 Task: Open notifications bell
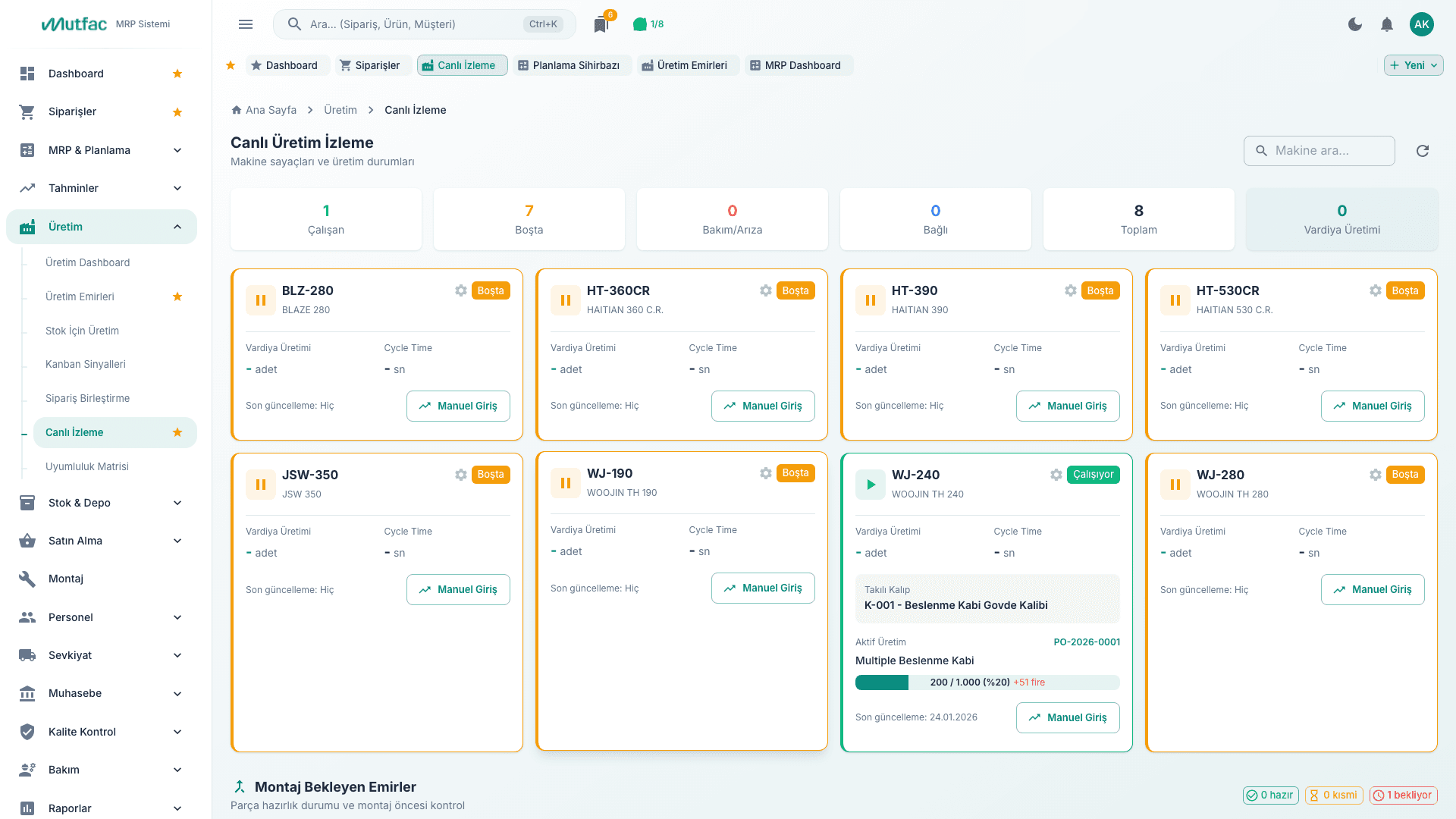pos(1387,24)
